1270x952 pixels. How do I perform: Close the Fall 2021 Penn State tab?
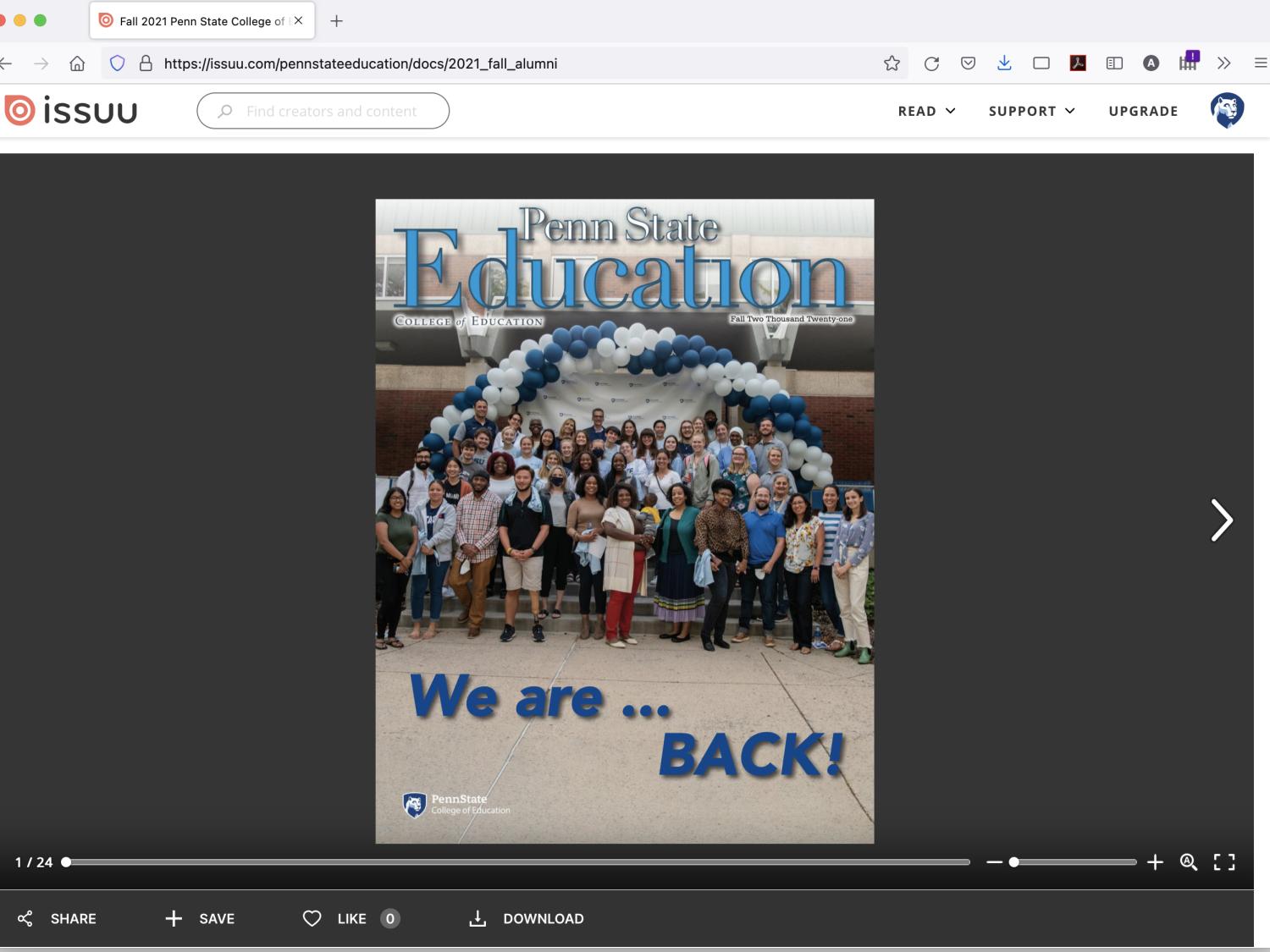[x=298, y=20]
